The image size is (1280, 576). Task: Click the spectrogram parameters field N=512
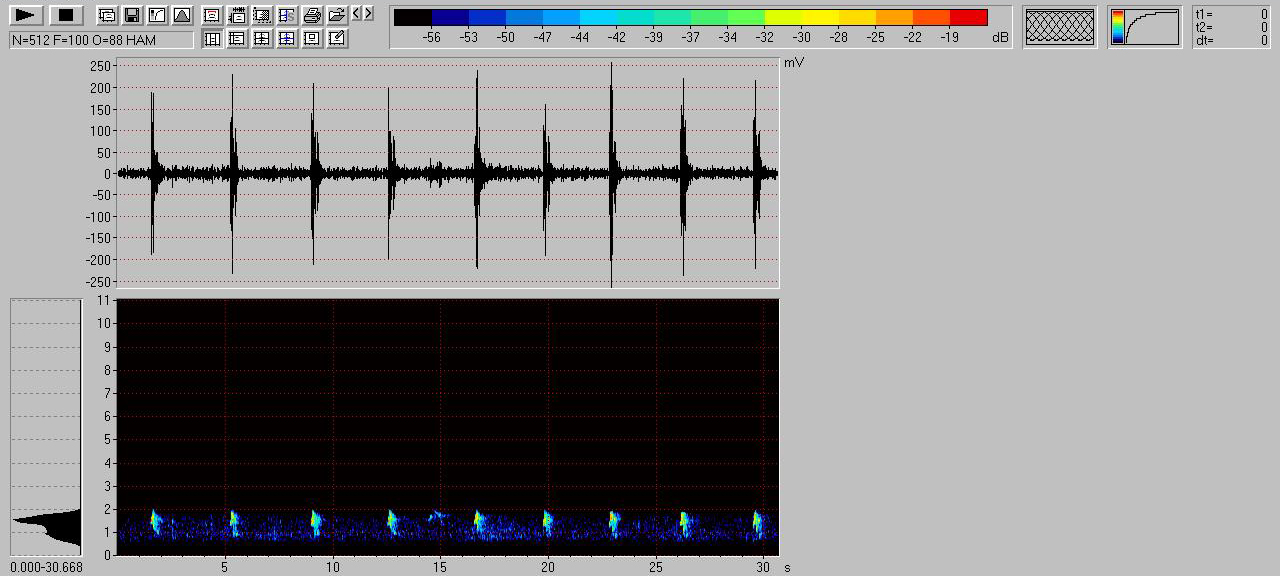coord(101,40)
